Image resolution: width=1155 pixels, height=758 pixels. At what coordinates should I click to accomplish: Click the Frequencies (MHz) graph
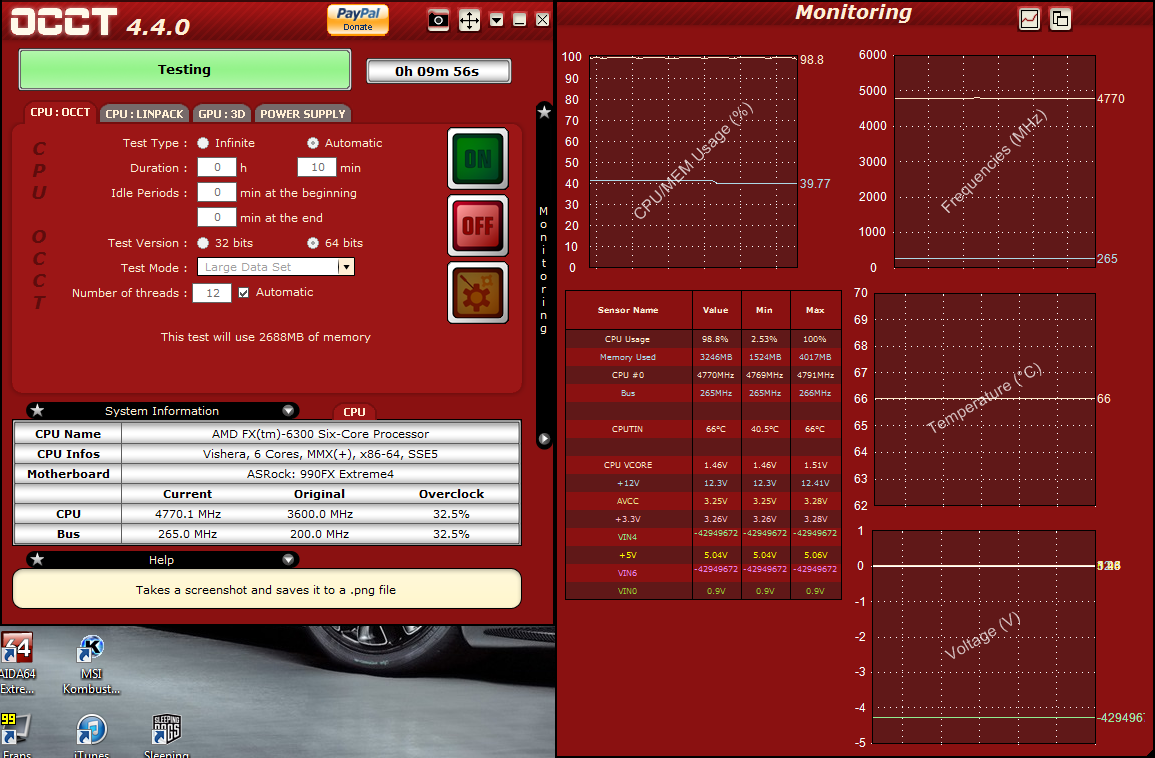click(x=994, y=161)
